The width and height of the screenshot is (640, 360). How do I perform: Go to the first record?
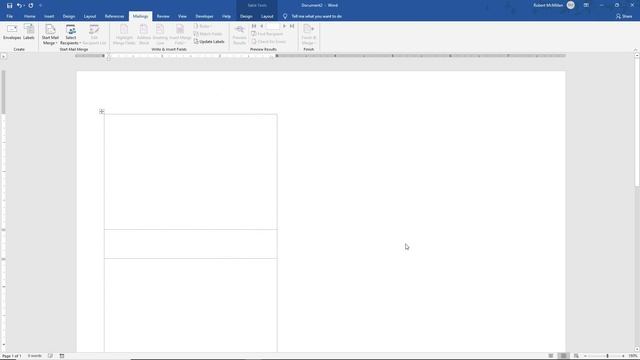[254, 26]
